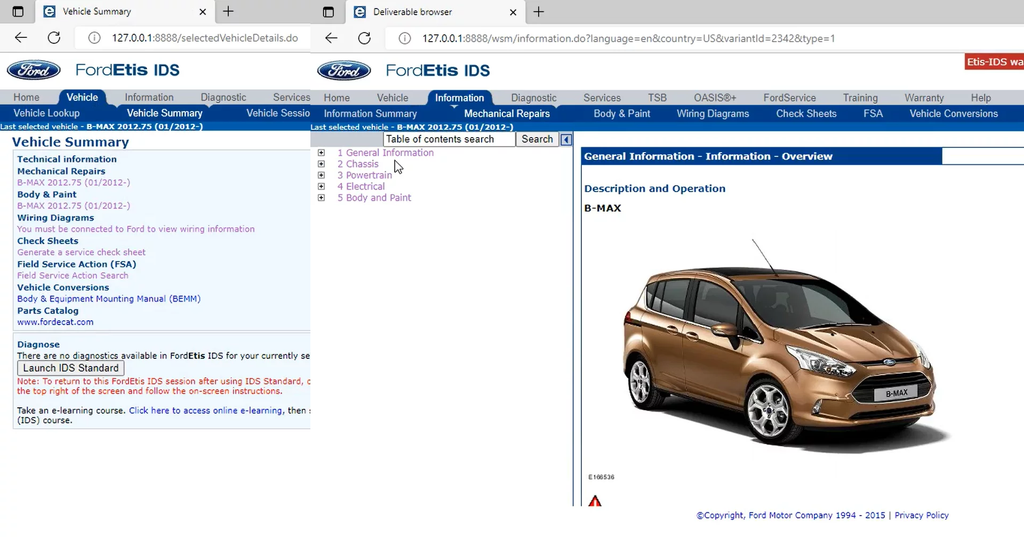Open the www.fordecat.com parts catalog link
1024x537 pixels.
click(55, 322)
